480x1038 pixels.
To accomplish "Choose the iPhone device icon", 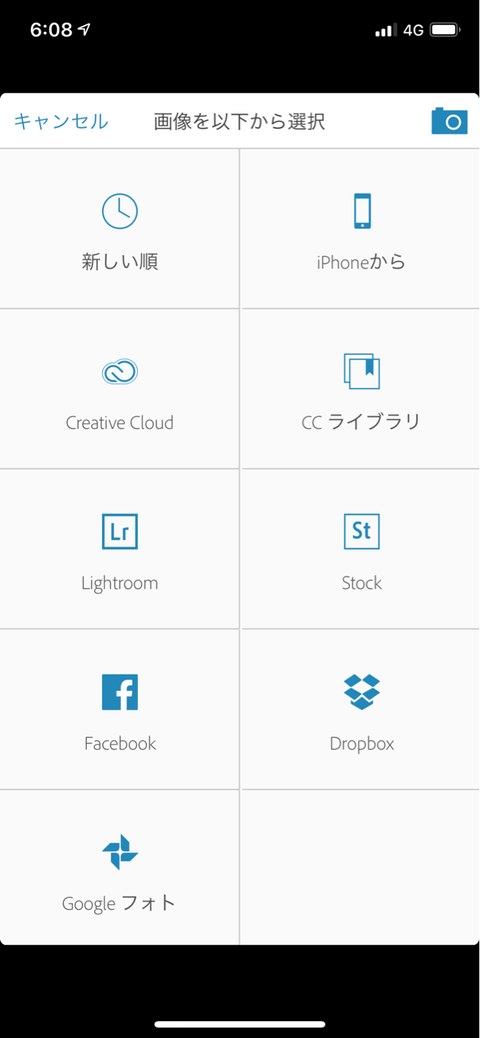I will click(x=361, y=211).
